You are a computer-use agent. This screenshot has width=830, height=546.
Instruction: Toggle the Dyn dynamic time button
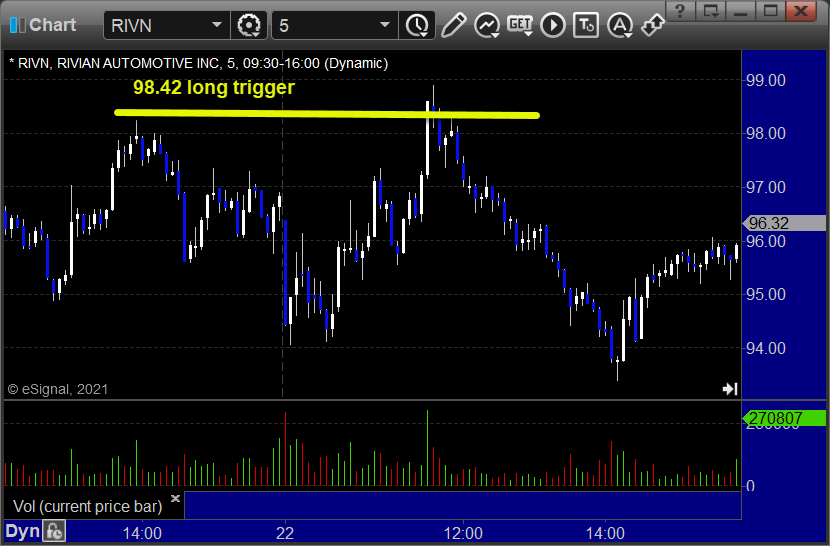(23, 531)
